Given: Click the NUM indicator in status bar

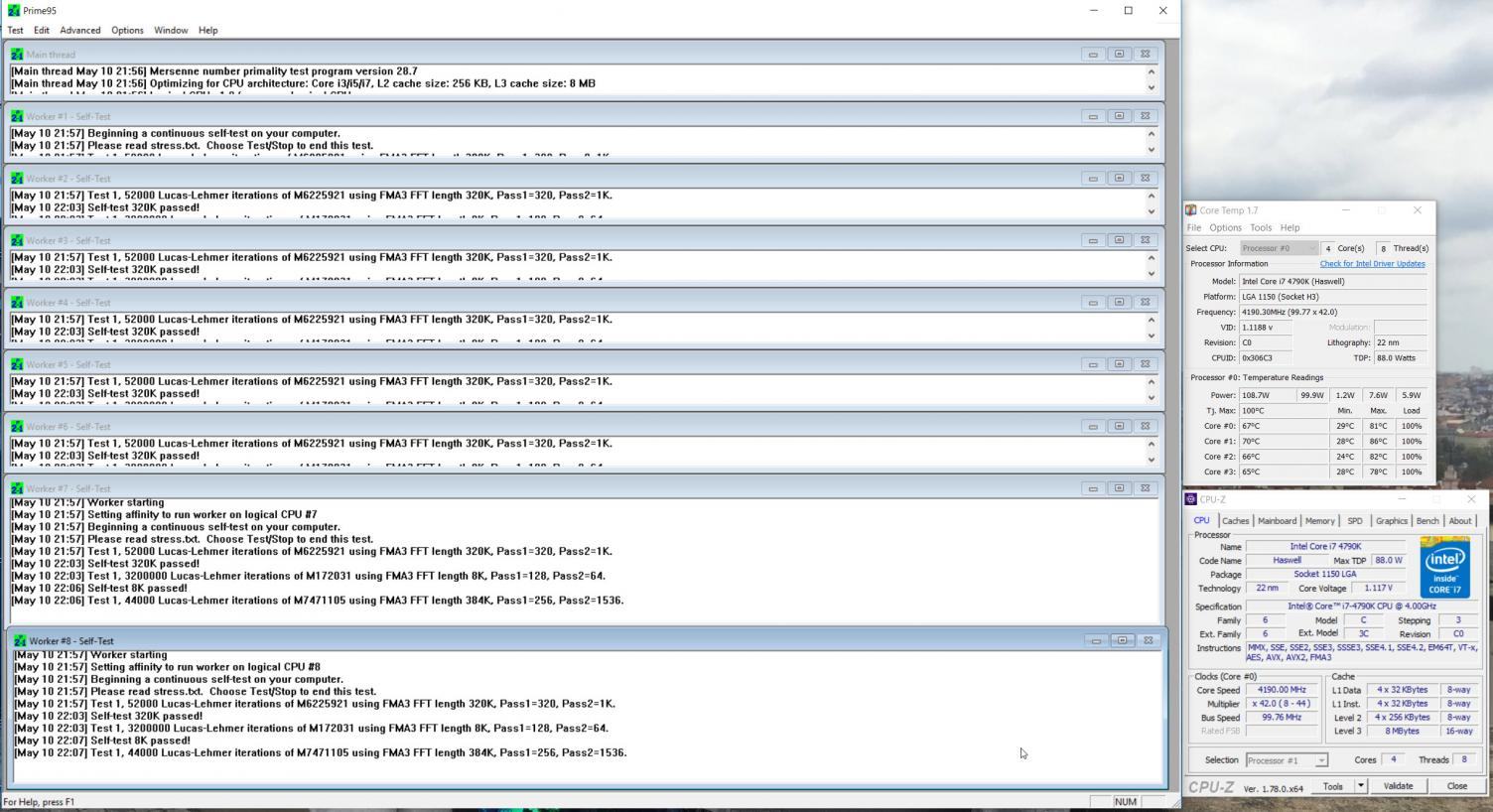Looking at the screenshot, I should (x=1125, y=802).
